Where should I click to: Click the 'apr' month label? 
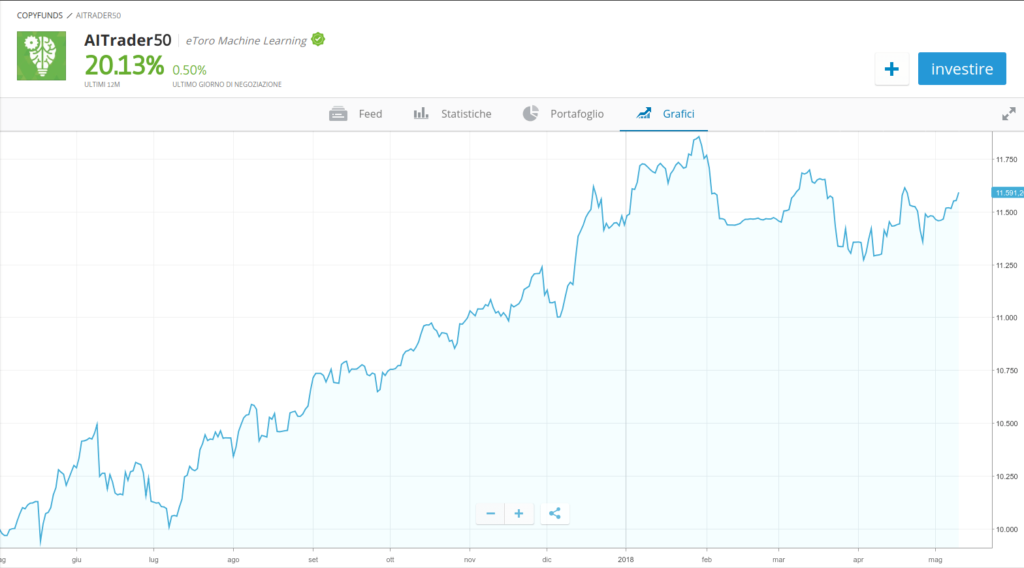tap(858, 560)
